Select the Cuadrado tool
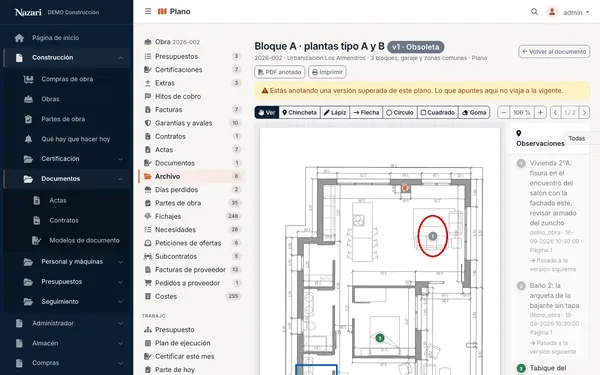Screen dimensions: 600x375 [x=438, y=112]
